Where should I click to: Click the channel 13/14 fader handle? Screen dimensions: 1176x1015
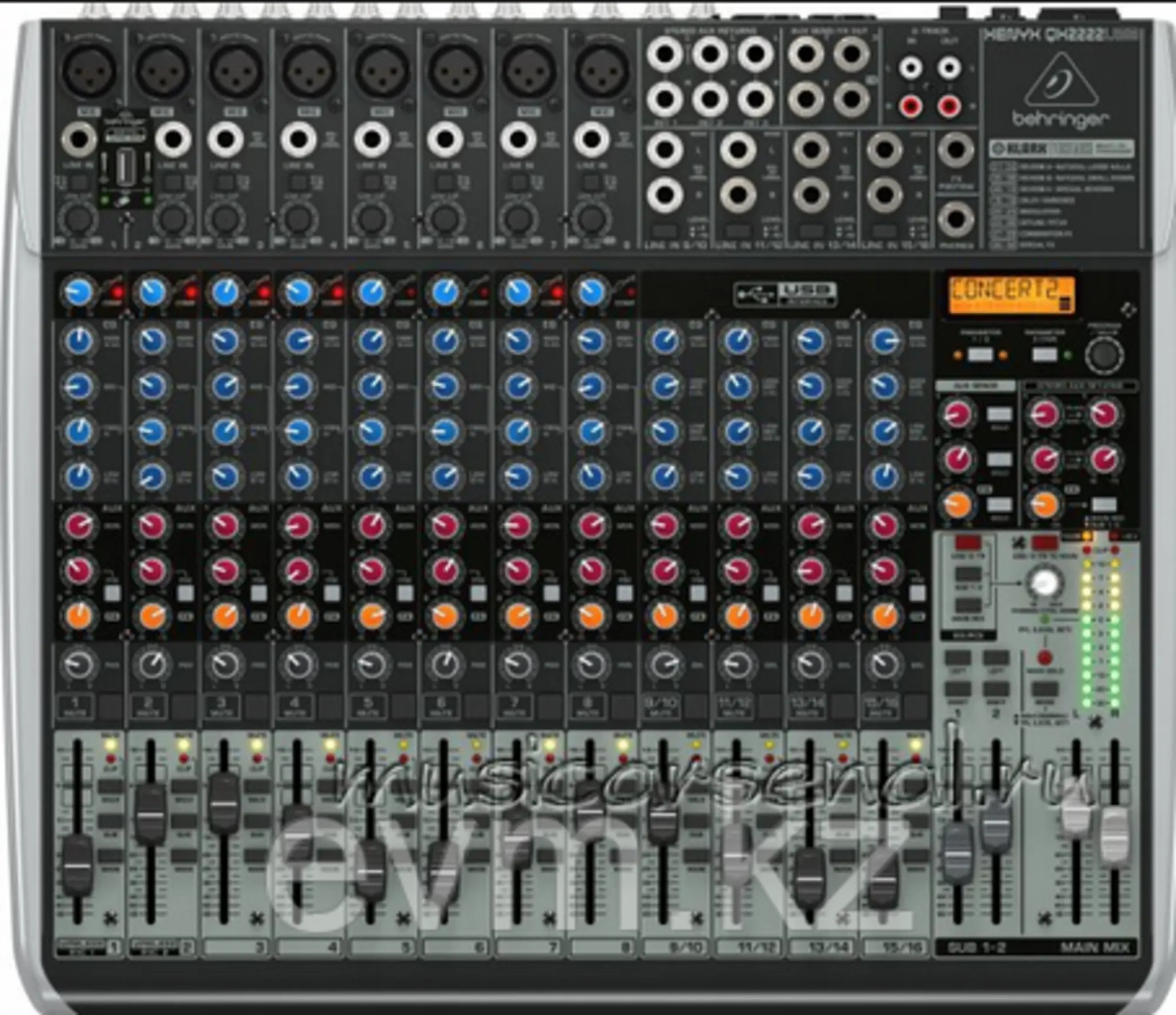(x=809, y=879)
